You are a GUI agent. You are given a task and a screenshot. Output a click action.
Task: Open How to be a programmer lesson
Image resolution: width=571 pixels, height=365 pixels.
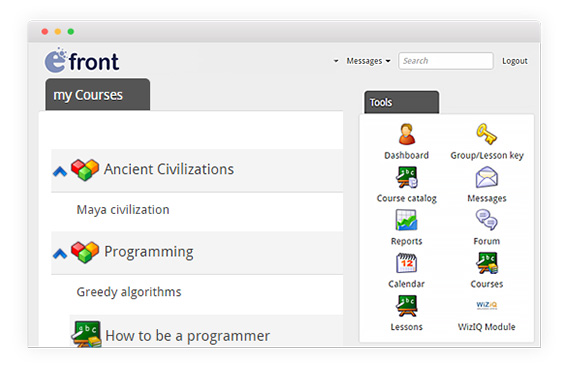pyautogui.click(x=188, y=336)
